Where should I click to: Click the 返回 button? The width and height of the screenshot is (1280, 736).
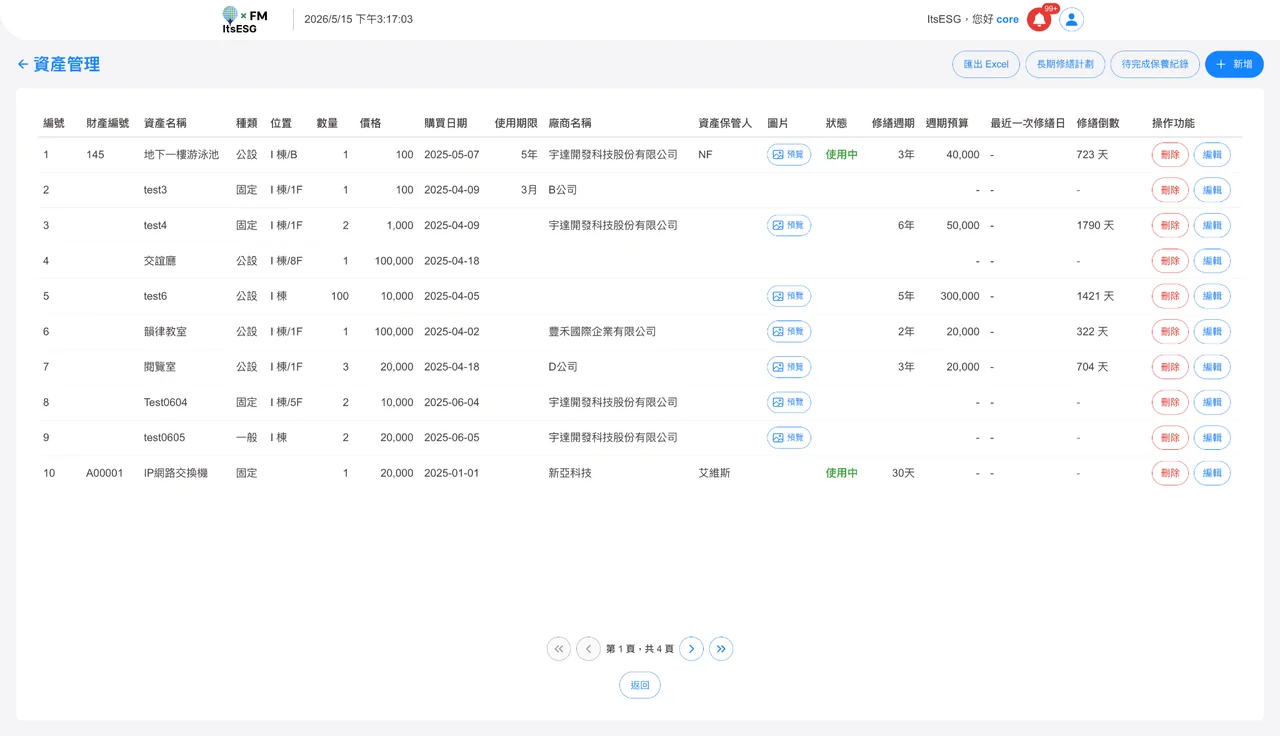640,685
